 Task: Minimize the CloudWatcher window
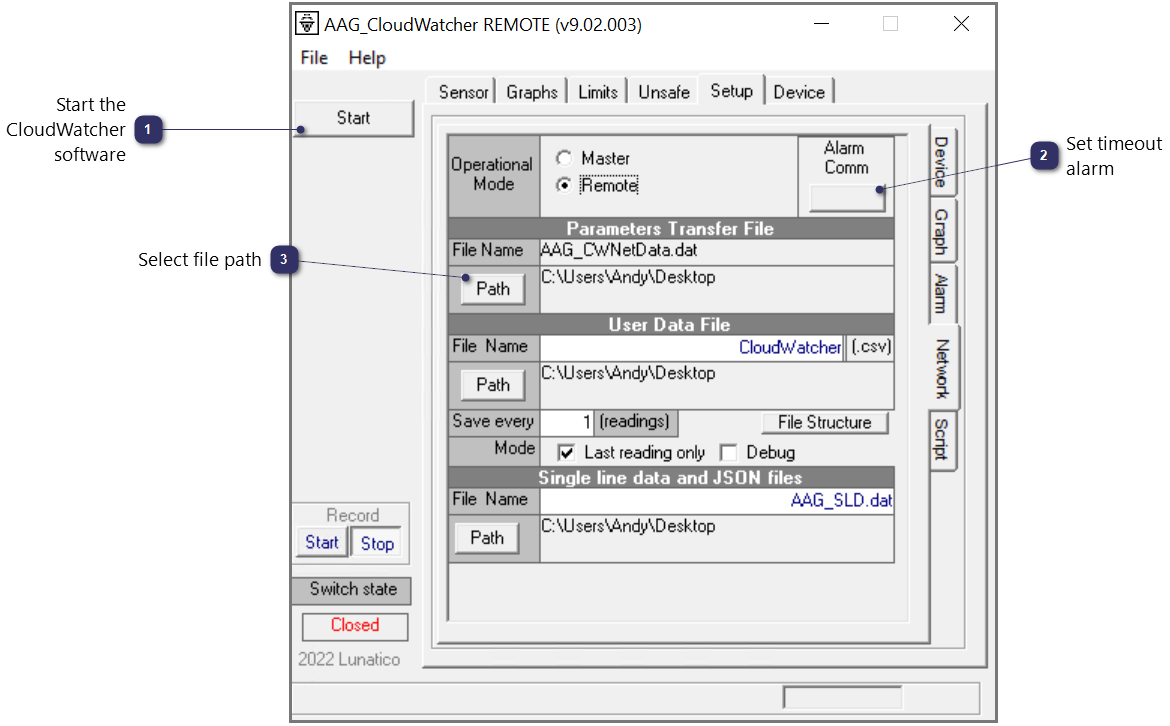(822, 24)
